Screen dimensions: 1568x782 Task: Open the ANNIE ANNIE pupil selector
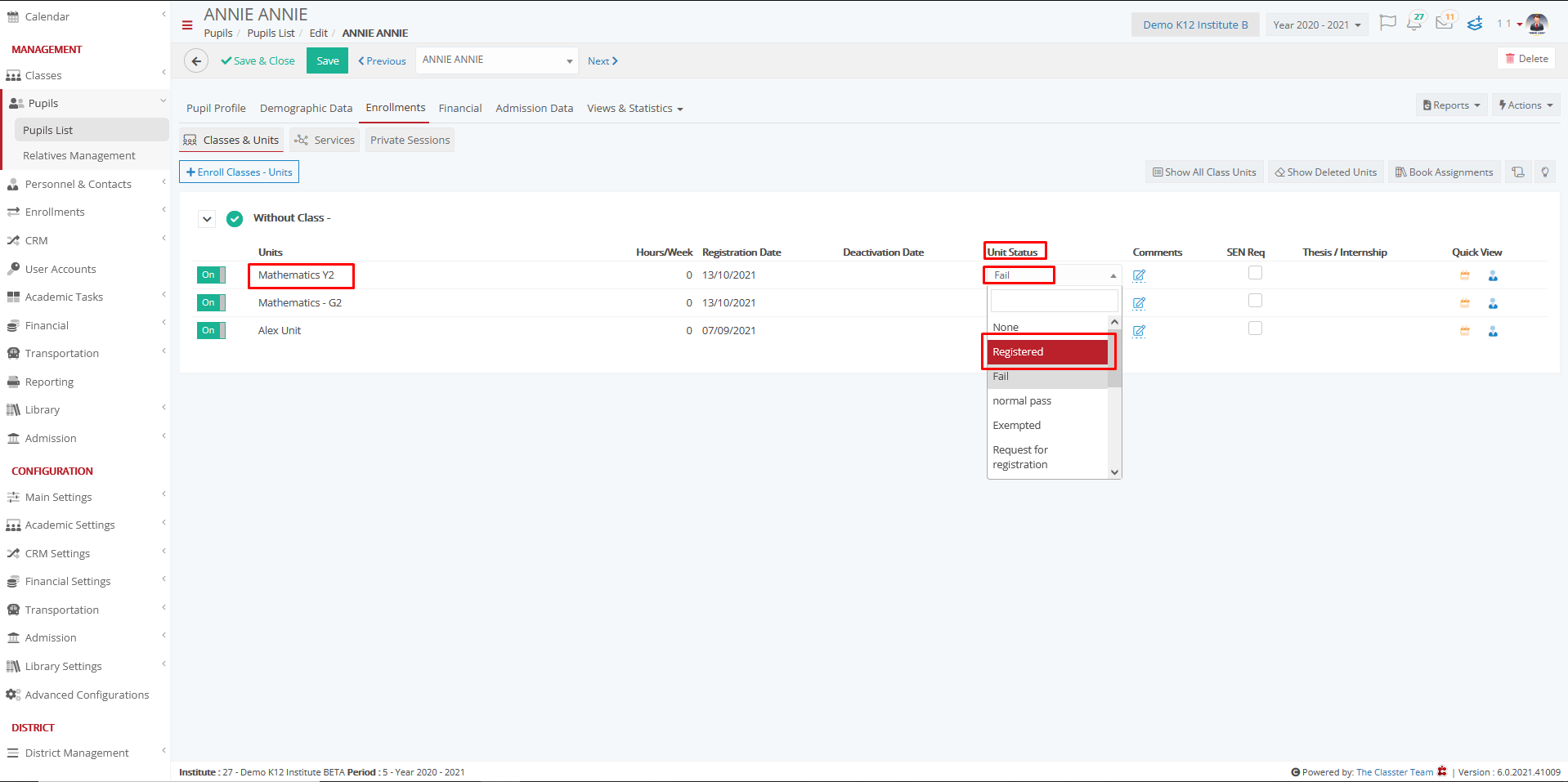point(497,60)
